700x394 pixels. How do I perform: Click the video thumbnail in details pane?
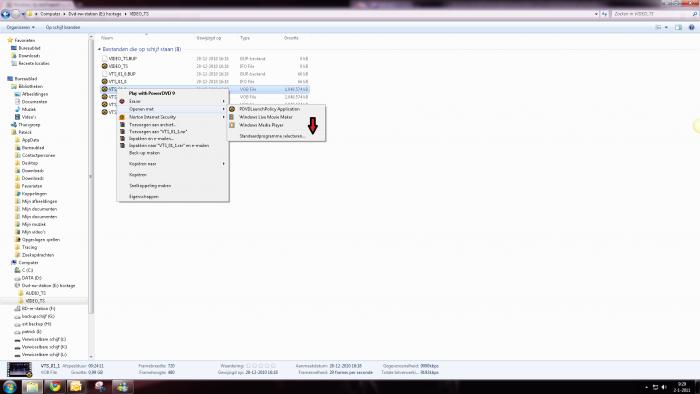point(19,370)
